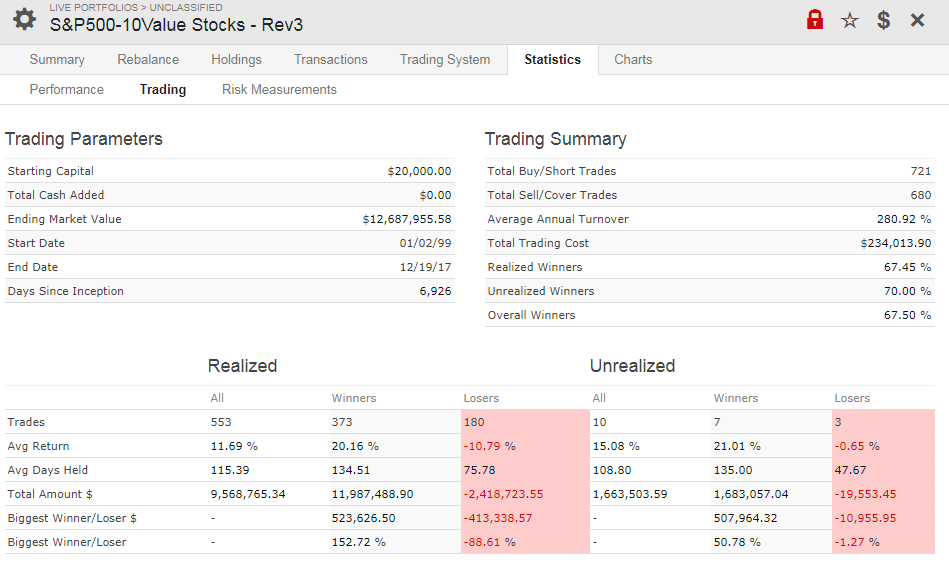
Task: Select the Trading System tab
Action: (x=445, y=59)
